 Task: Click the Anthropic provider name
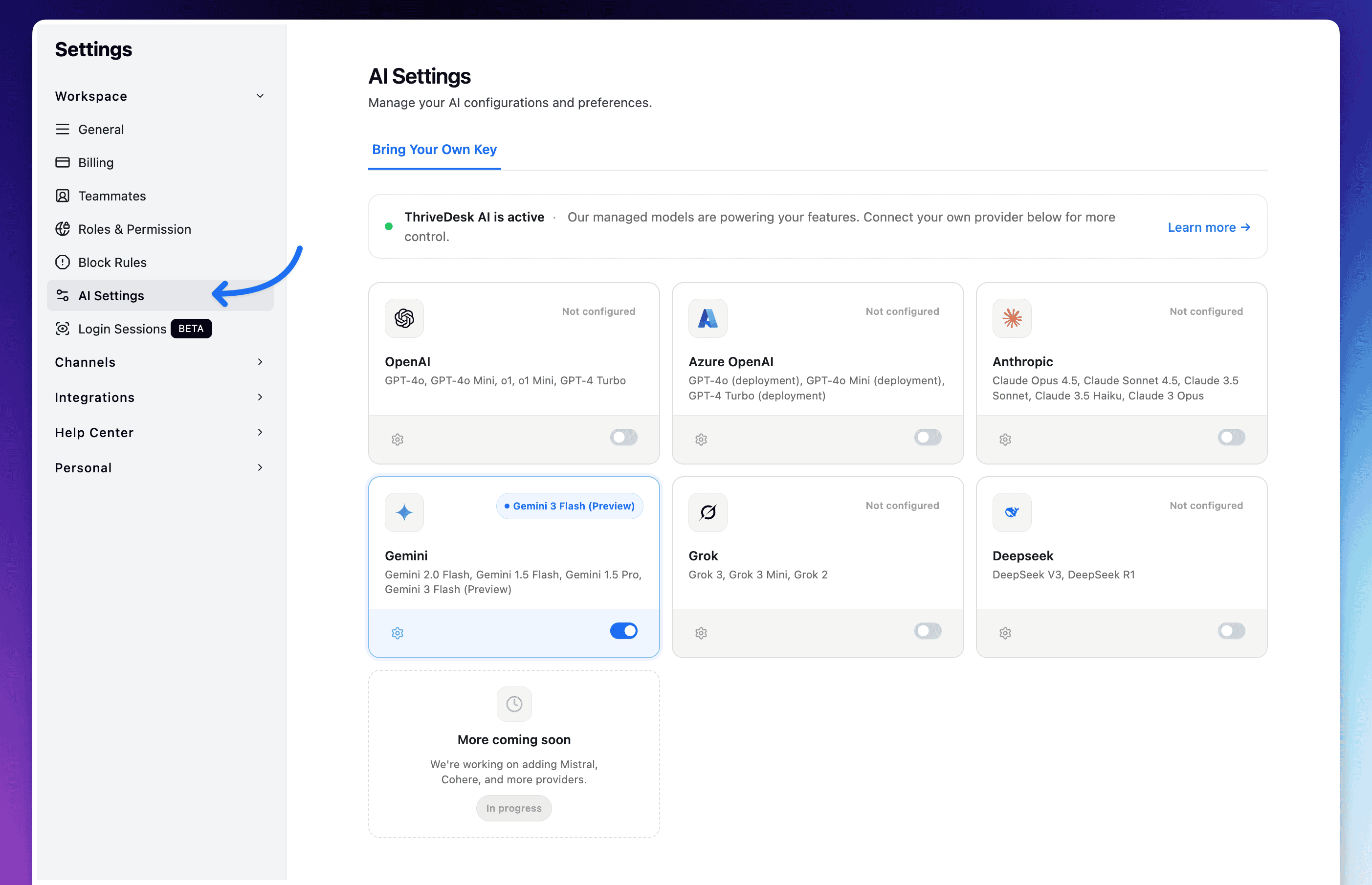tap(1023, 361)
